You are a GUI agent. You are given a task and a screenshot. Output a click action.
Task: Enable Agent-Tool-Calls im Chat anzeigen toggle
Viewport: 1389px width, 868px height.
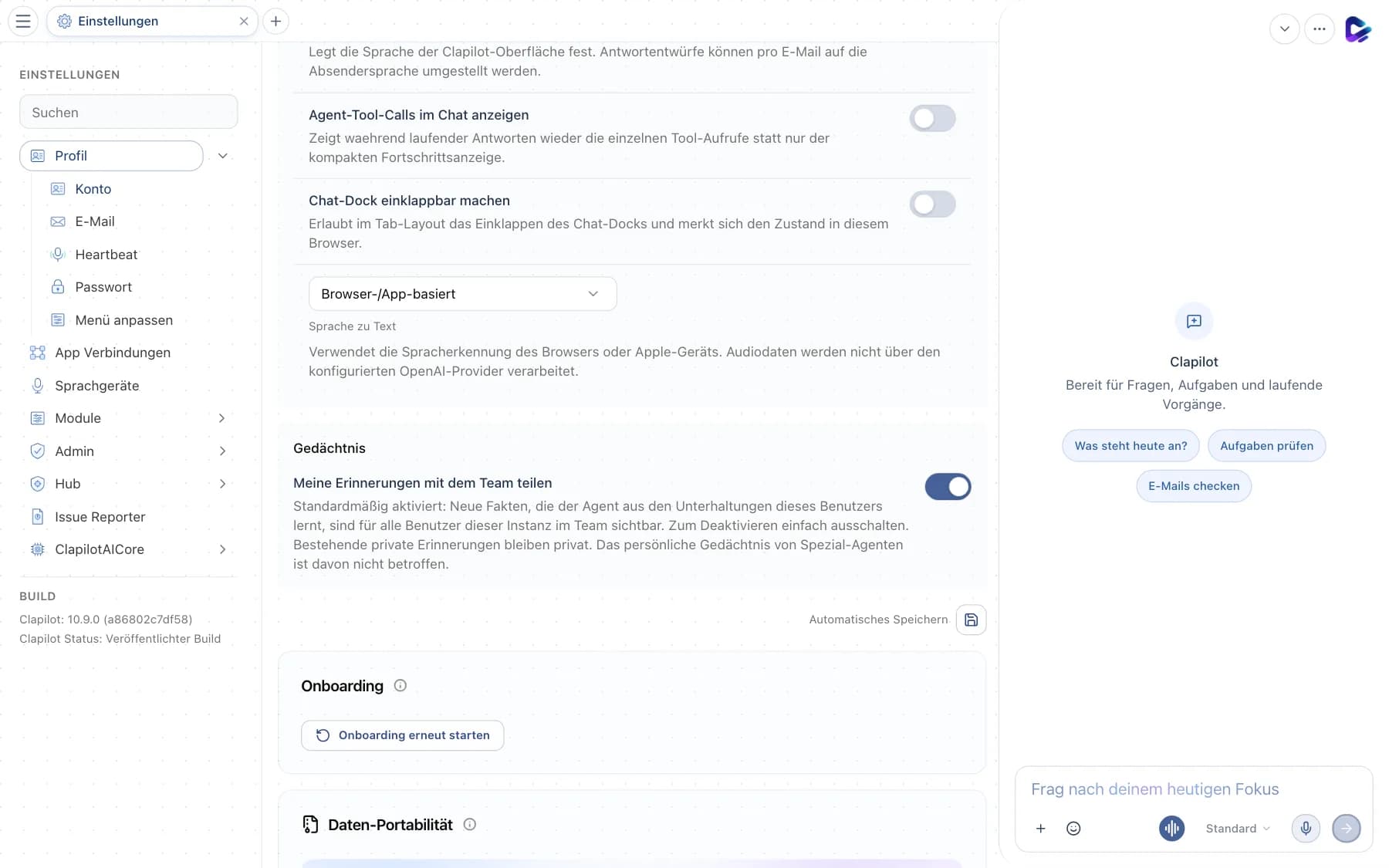932,118
